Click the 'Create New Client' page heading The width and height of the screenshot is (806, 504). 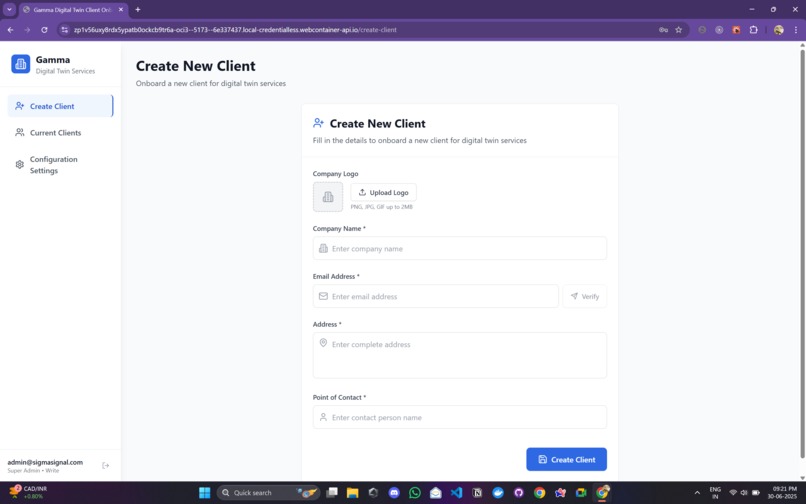click(x=195, y=66)
